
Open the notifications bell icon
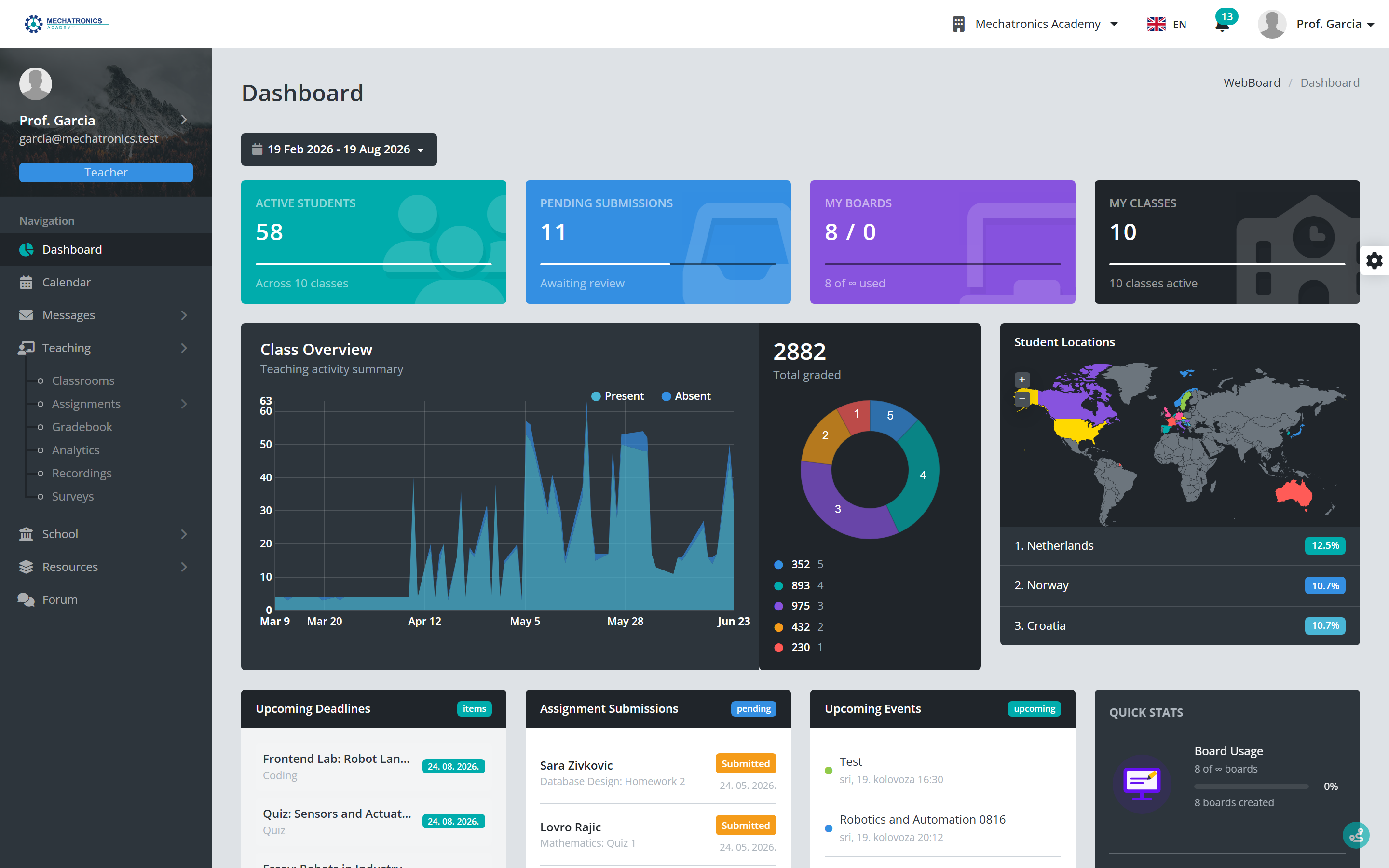pyautogui.click(x=1222, y=25)
